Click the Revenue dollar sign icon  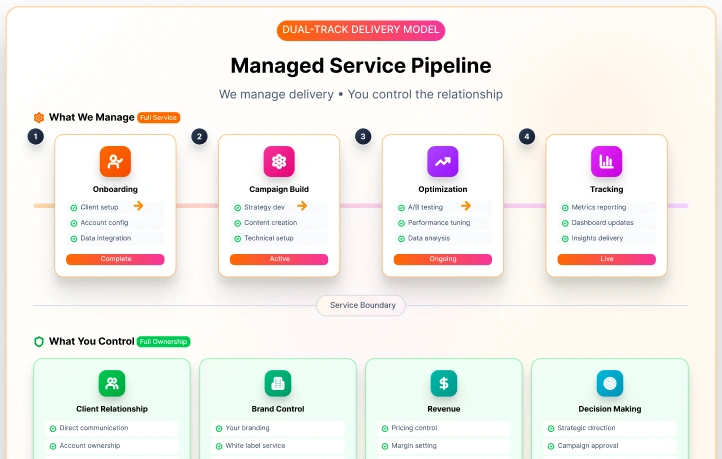point(444,383)
